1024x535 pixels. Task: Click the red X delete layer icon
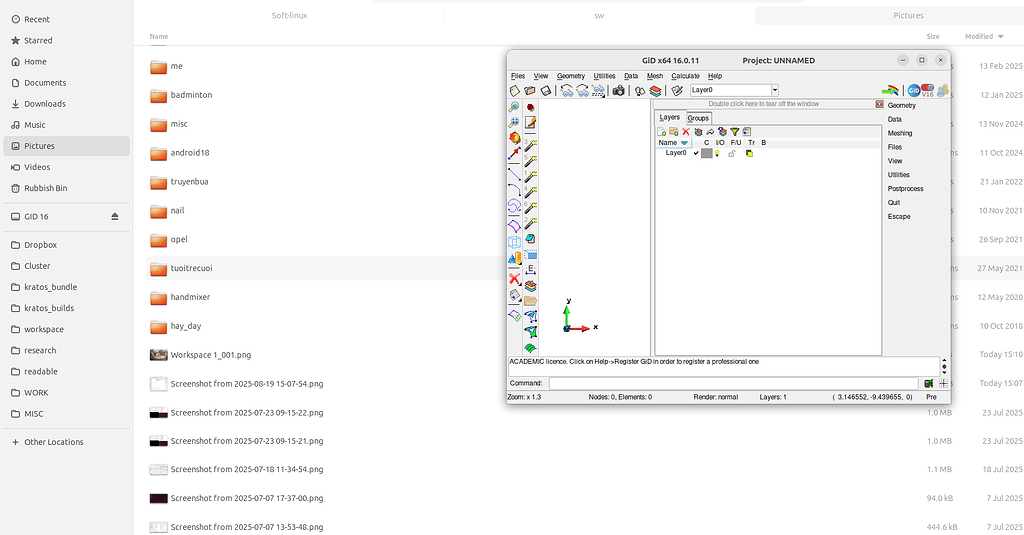685,131
